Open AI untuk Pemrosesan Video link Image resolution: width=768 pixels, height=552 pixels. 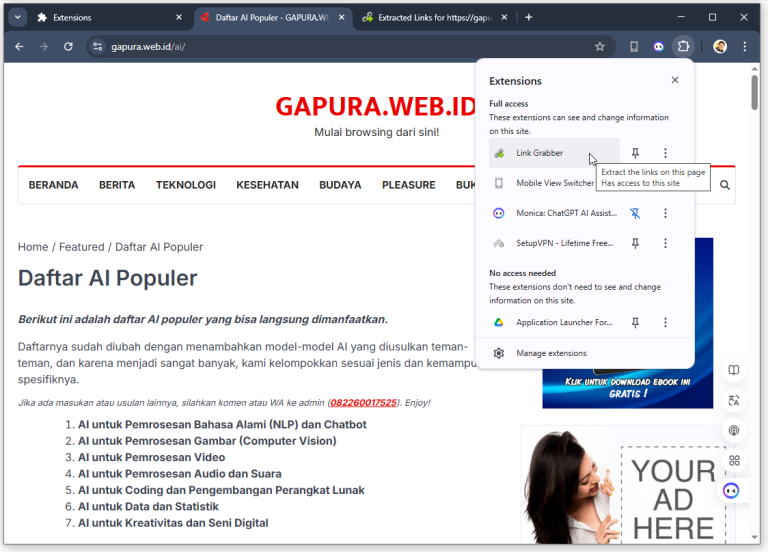151,457
